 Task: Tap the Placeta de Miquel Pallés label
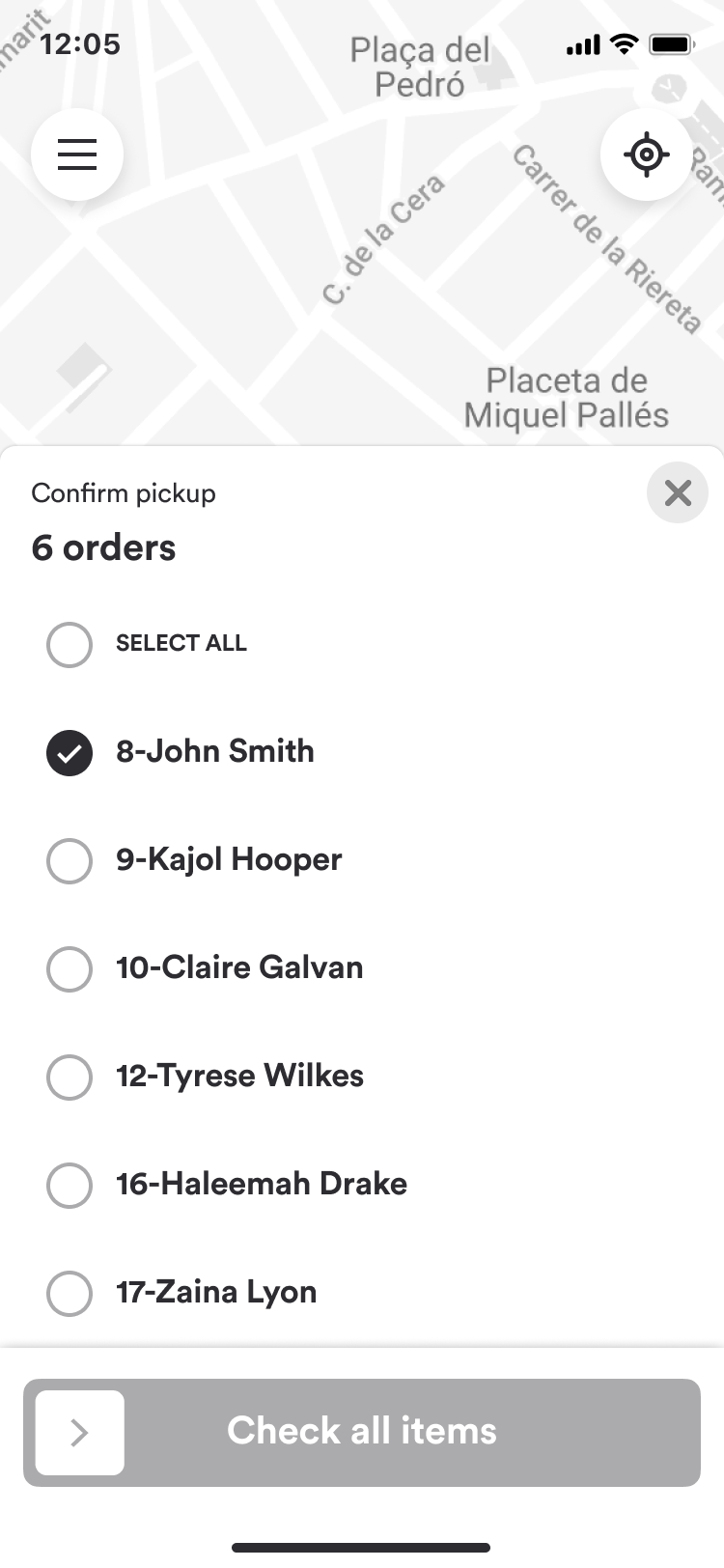pos(567,398)
